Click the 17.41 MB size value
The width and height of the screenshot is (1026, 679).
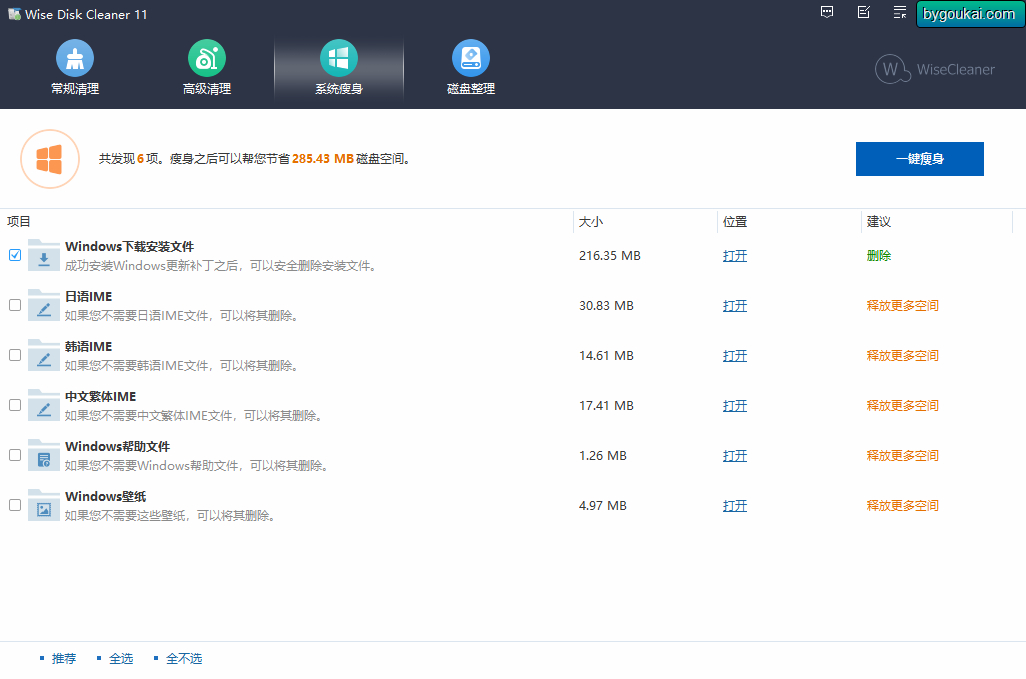point(606,406)
